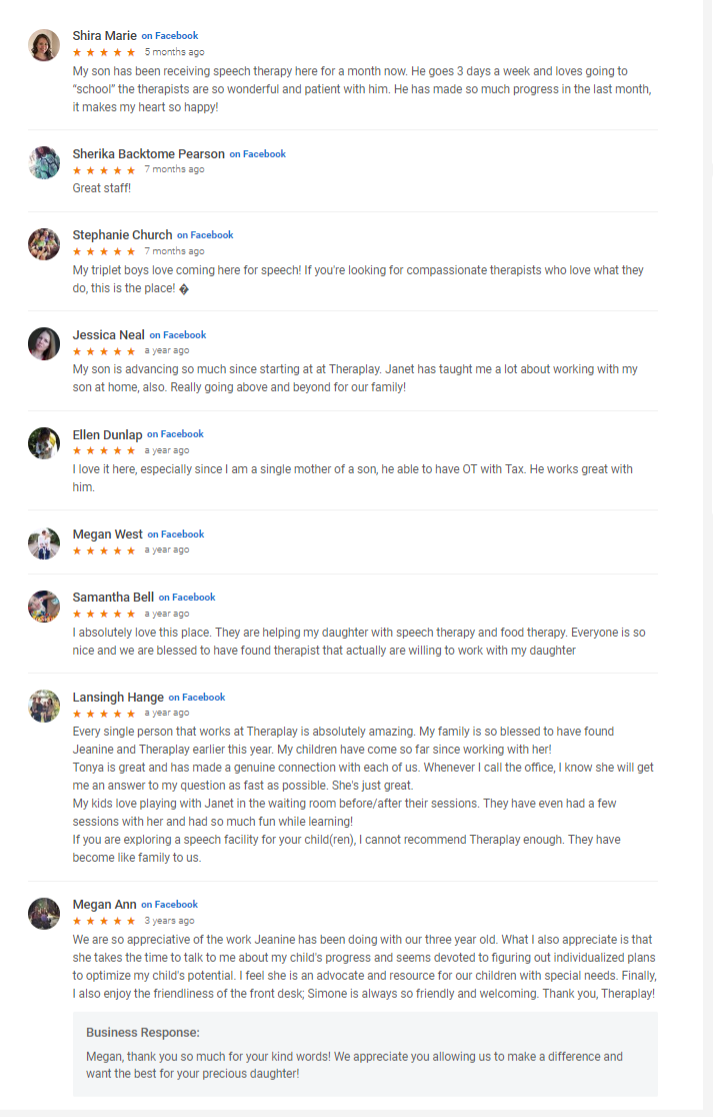Click Megan Ann's profile picture

[x=44, y=913]
